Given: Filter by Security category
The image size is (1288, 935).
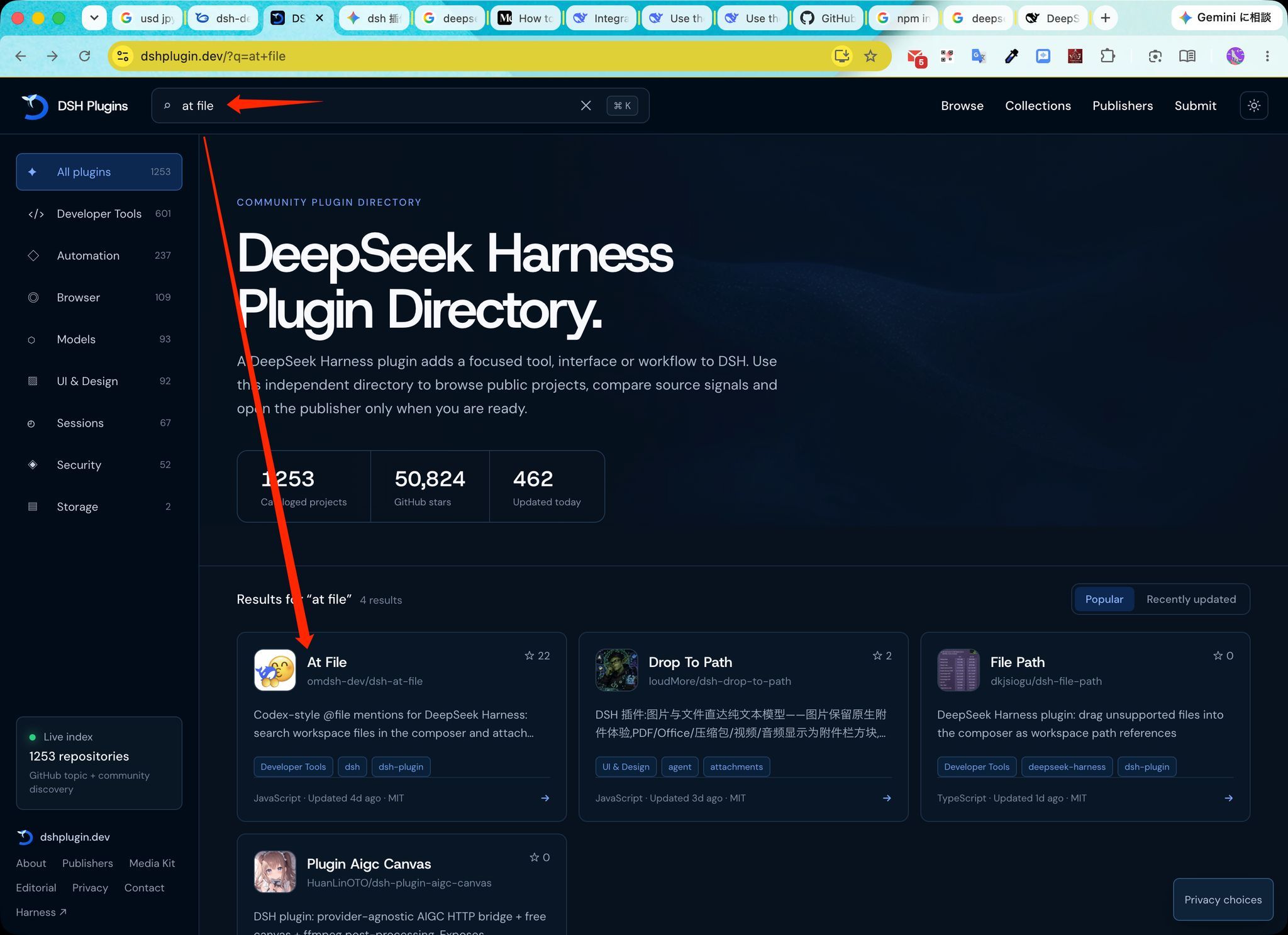Looking at the screenshot, I should (99, 465).
